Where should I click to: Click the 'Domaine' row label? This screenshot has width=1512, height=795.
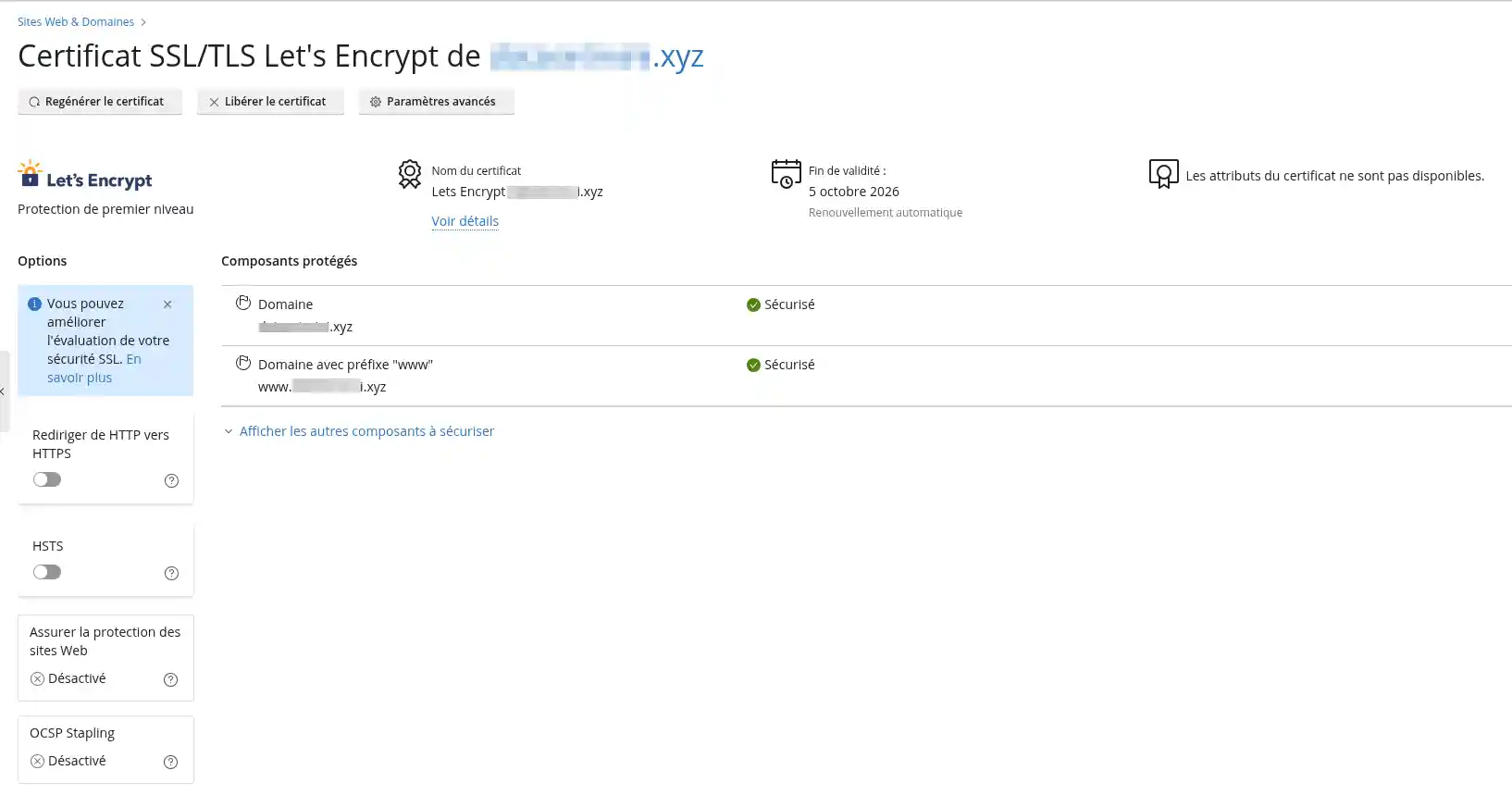pos(285,304)
